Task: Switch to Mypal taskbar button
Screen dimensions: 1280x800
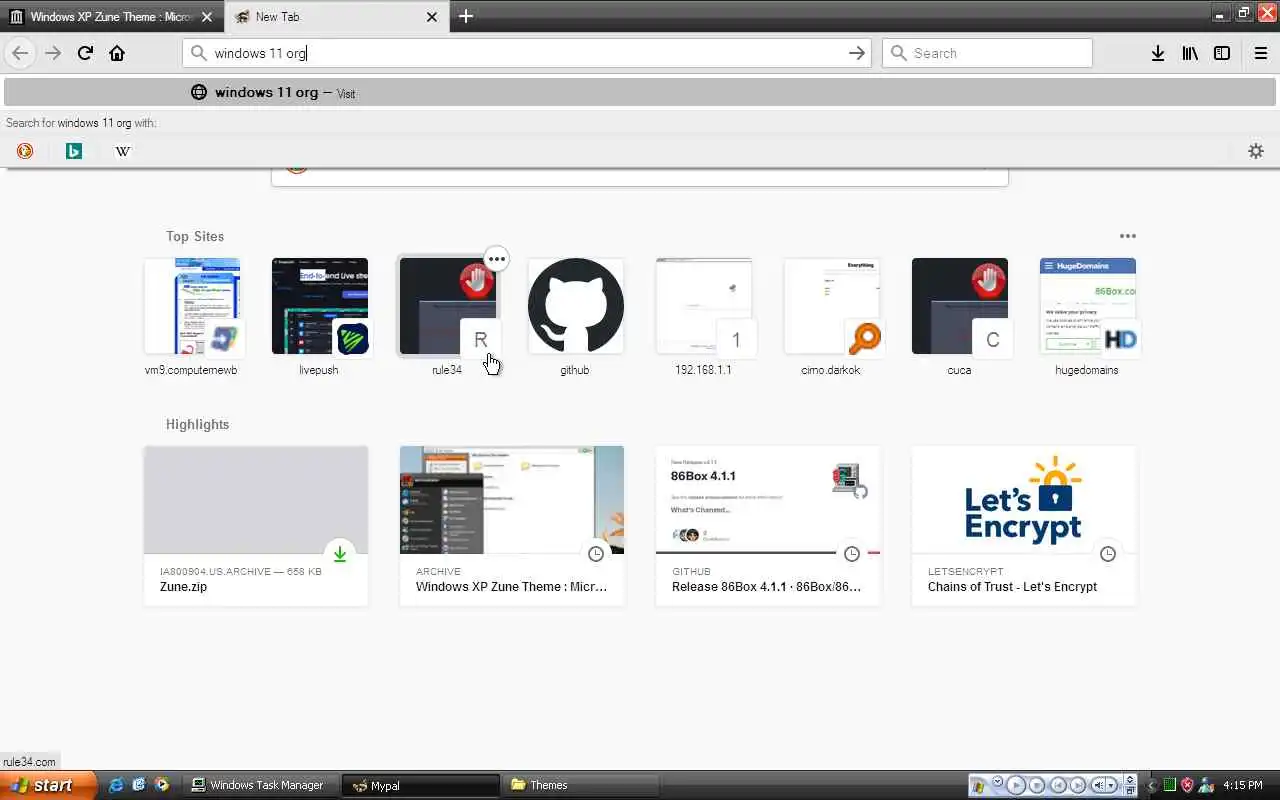Action: (x=418, y=785)
